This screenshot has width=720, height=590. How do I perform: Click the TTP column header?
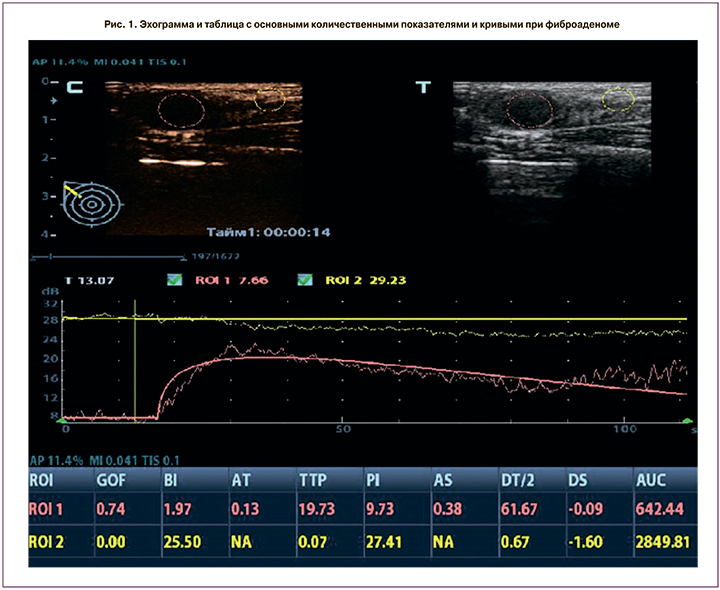(312, 481)
